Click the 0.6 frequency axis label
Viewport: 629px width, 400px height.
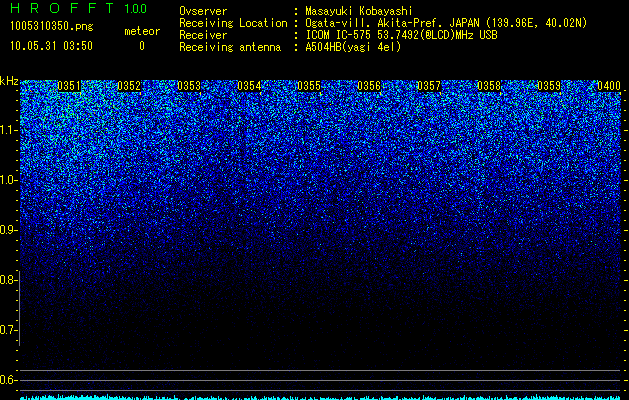click(9, 380)
